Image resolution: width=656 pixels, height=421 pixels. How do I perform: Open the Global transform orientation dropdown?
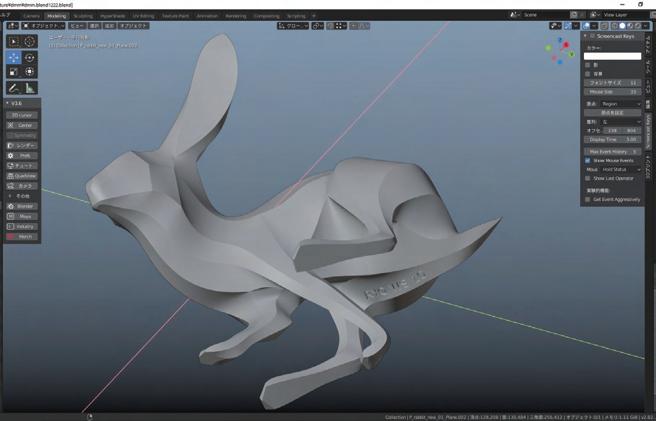point(293,26)
